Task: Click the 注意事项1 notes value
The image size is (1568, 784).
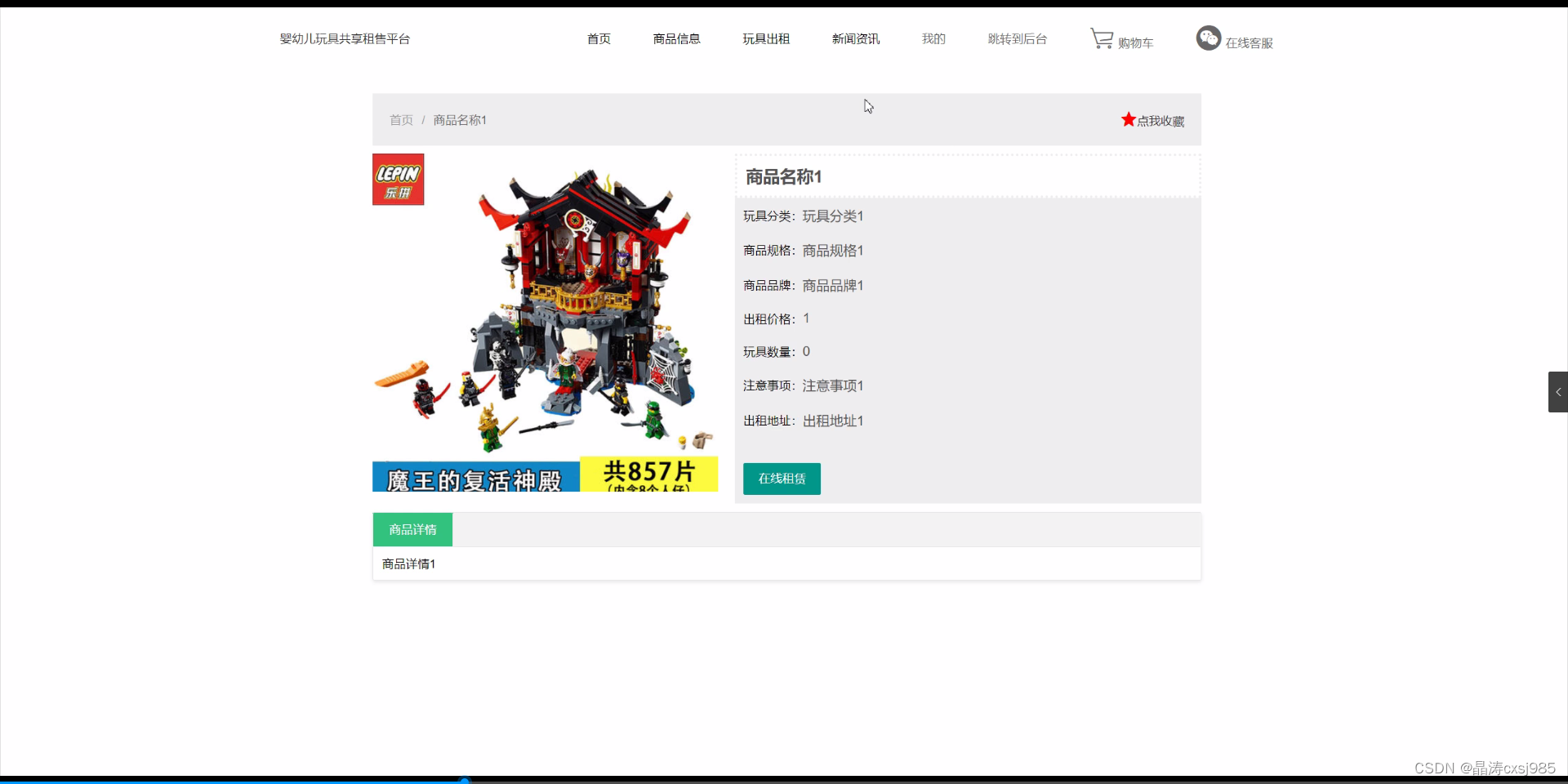Action: pos(833,385)
